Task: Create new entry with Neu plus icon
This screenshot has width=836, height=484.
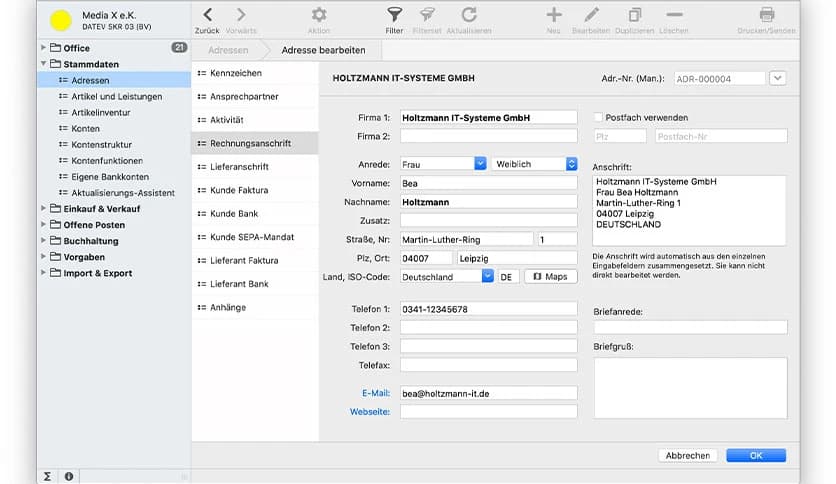Action: pyautogui.click(x=553, y=14)
